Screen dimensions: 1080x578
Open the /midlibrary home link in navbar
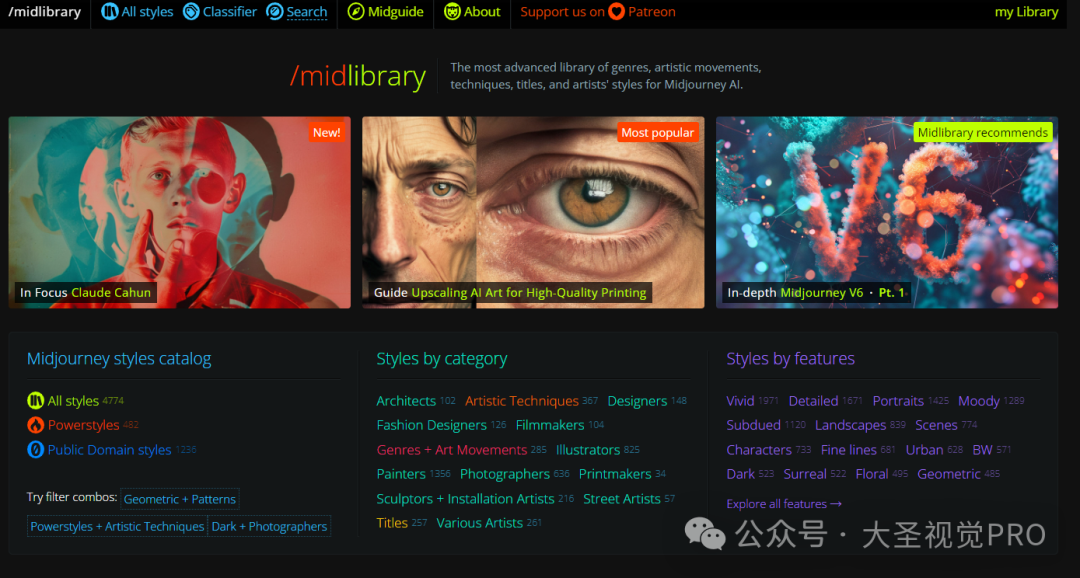click(x=45, y=12)
